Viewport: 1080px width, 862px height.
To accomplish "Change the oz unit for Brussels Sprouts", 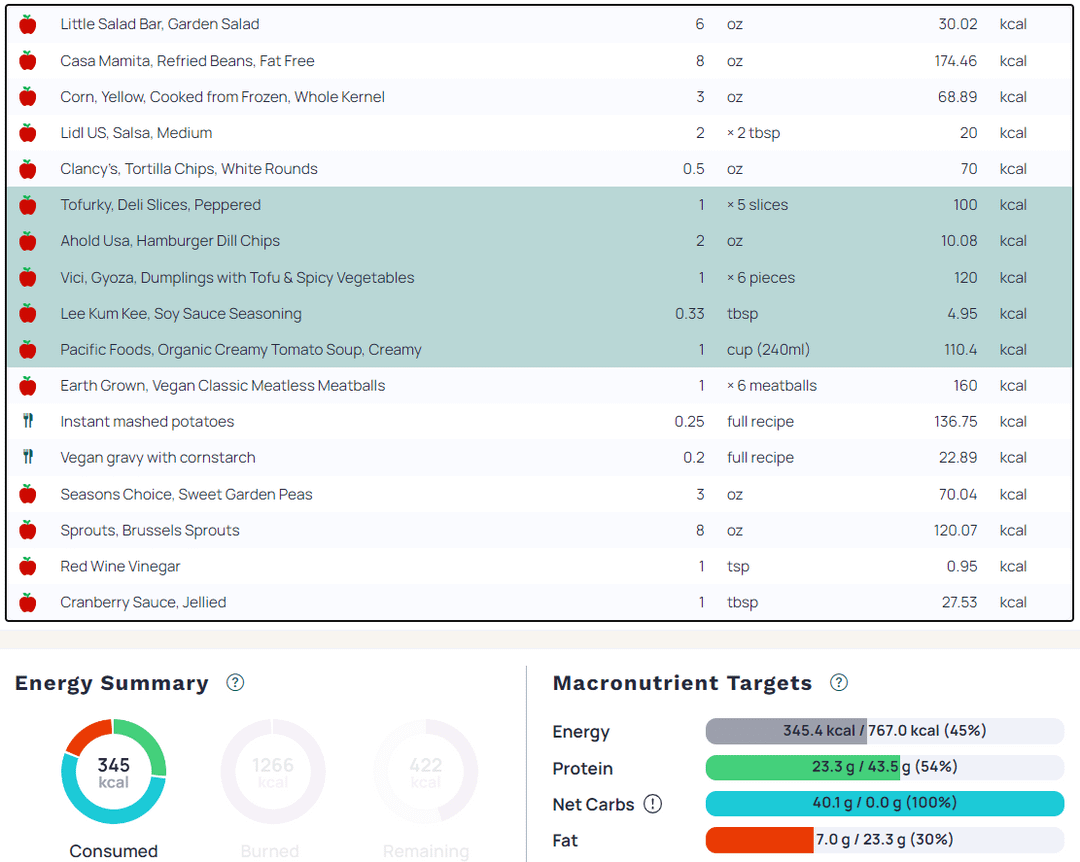I will 735,530.
